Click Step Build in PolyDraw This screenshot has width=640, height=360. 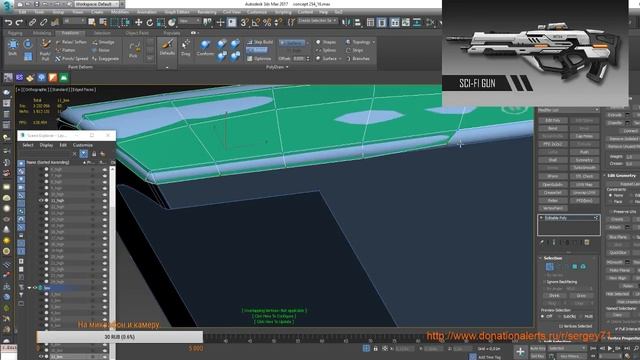click(x=260, y=42)
